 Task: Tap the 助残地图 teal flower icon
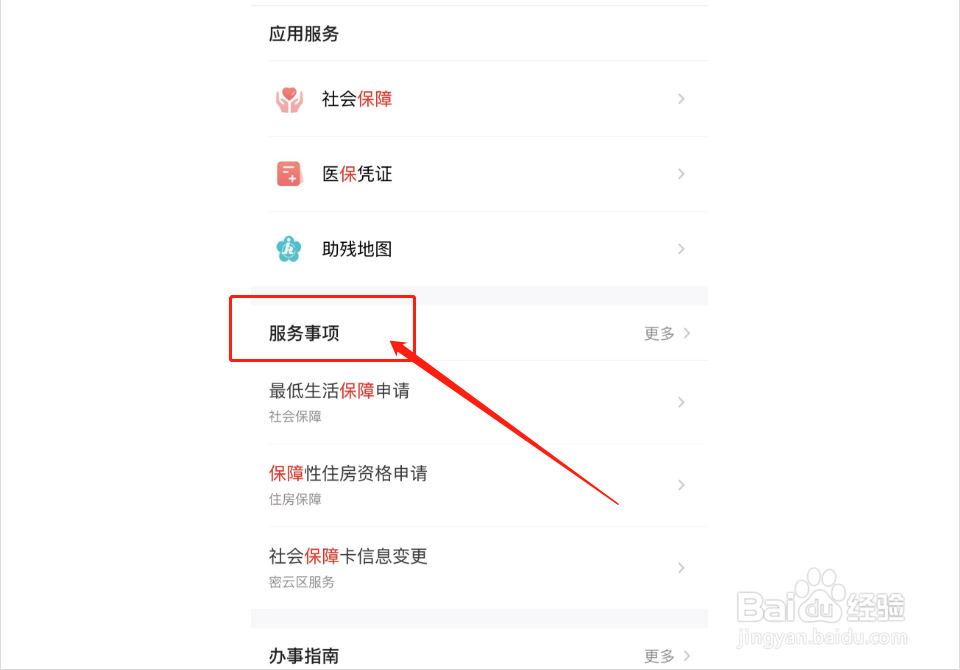[289, 249]
